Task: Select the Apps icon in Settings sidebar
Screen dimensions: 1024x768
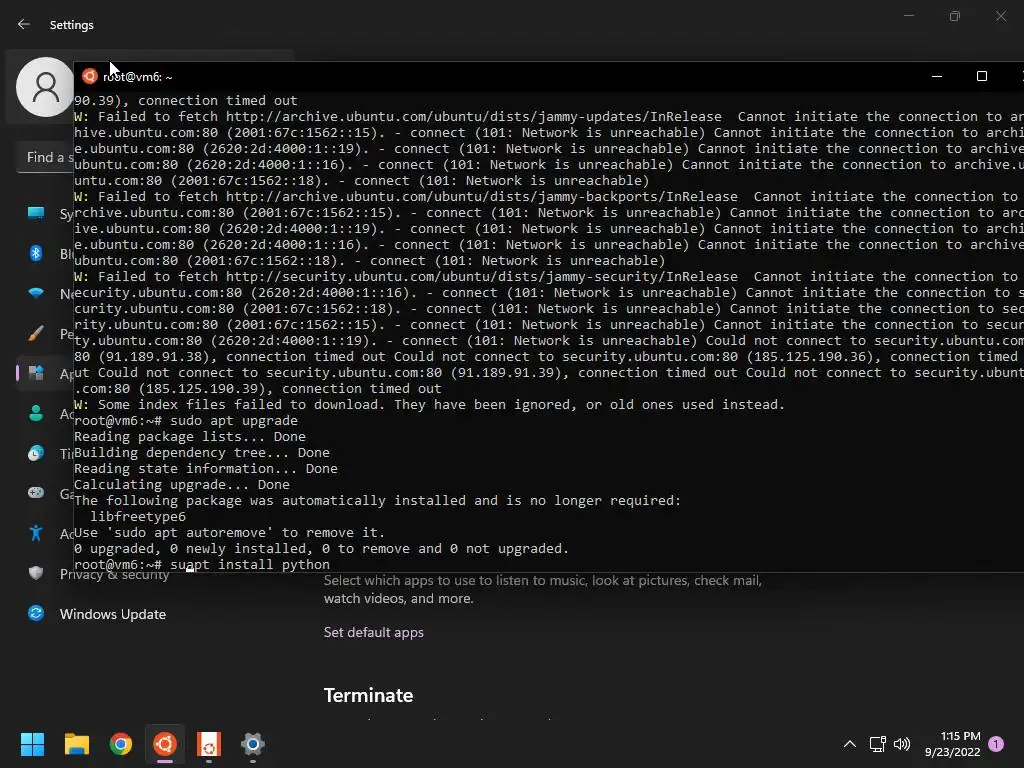Action: (x=36, y=373)
